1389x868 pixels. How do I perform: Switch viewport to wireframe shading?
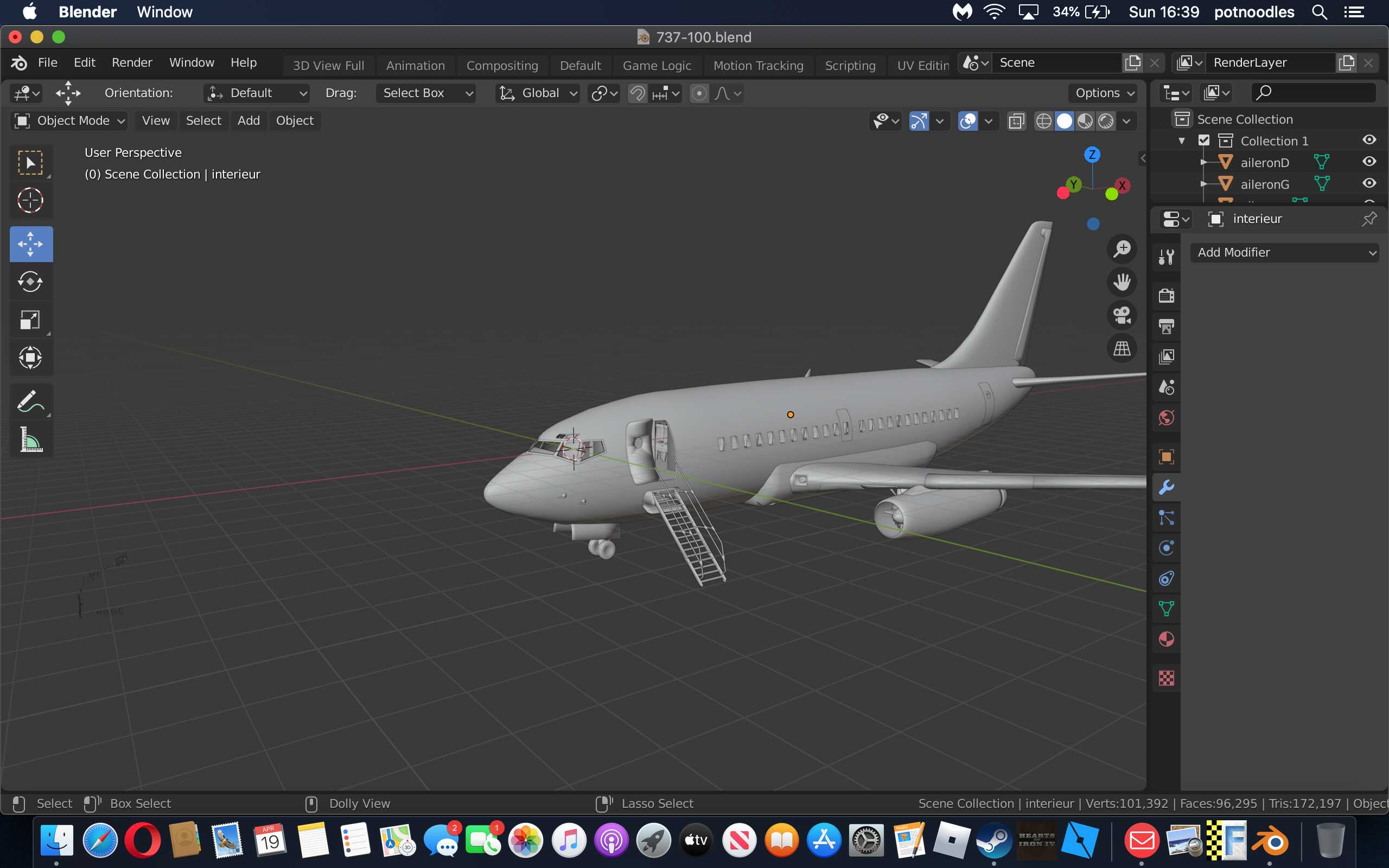[x=1044, y=120]
